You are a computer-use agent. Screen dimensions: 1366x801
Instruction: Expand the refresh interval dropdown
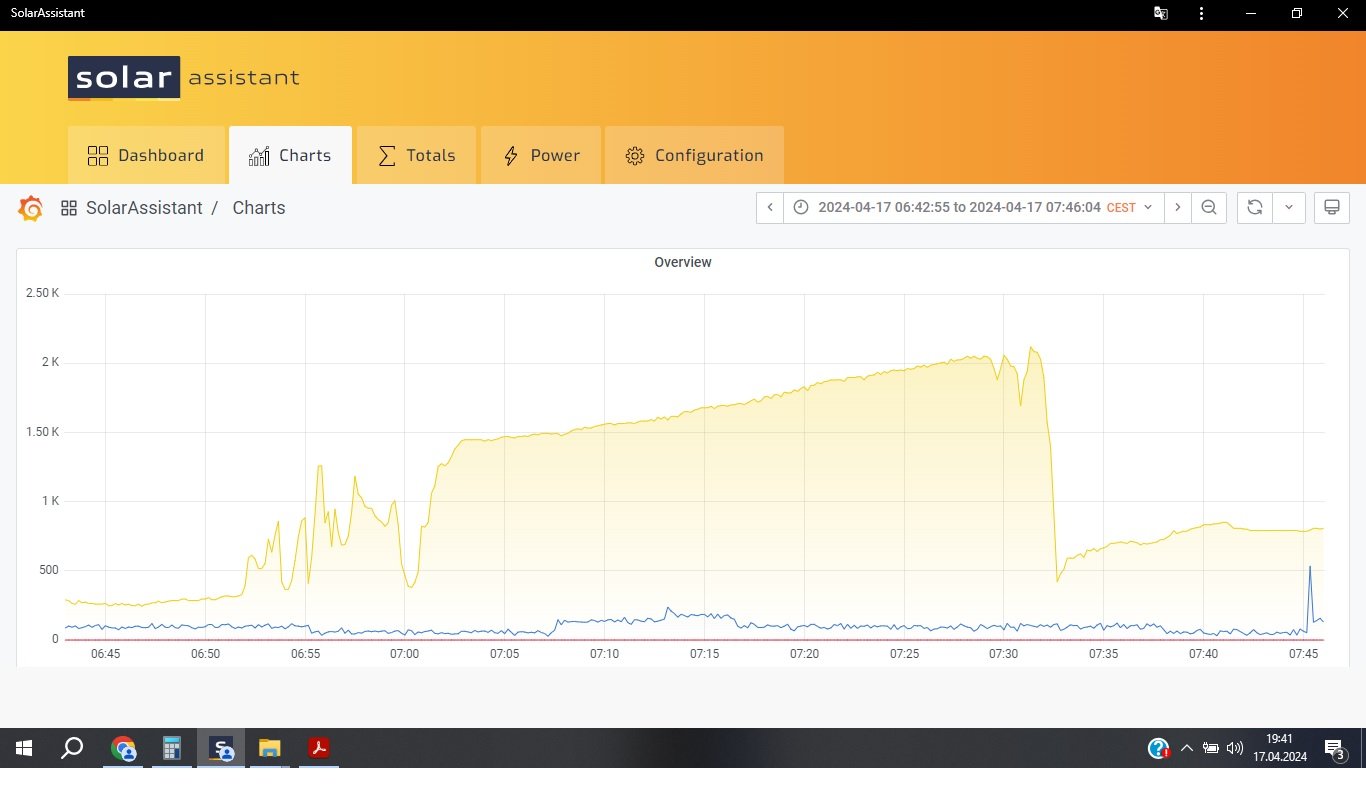coord(1289,207)
